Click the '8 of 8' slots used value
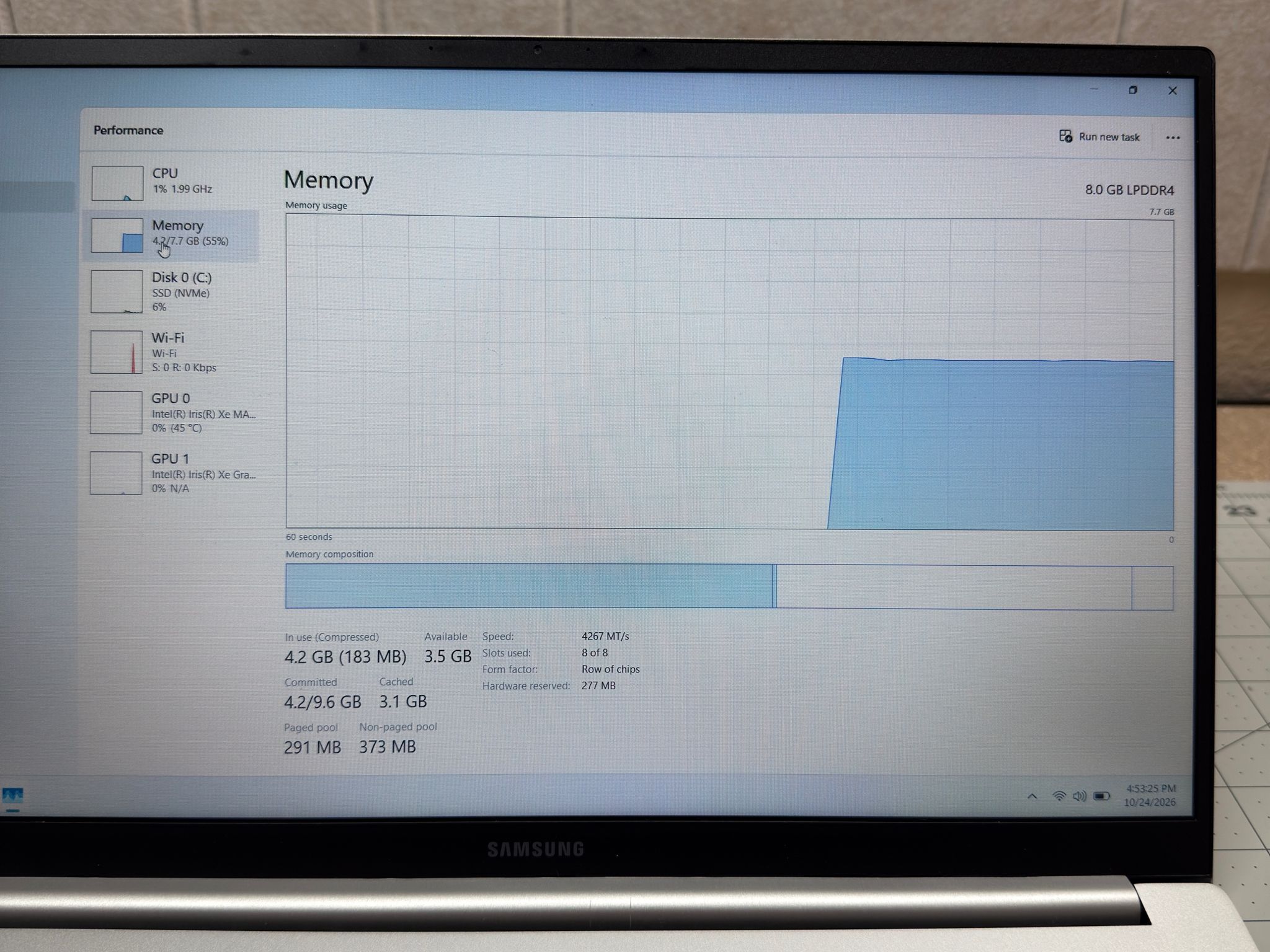This screenshot has width=1270, height=952. click(595, 653)
